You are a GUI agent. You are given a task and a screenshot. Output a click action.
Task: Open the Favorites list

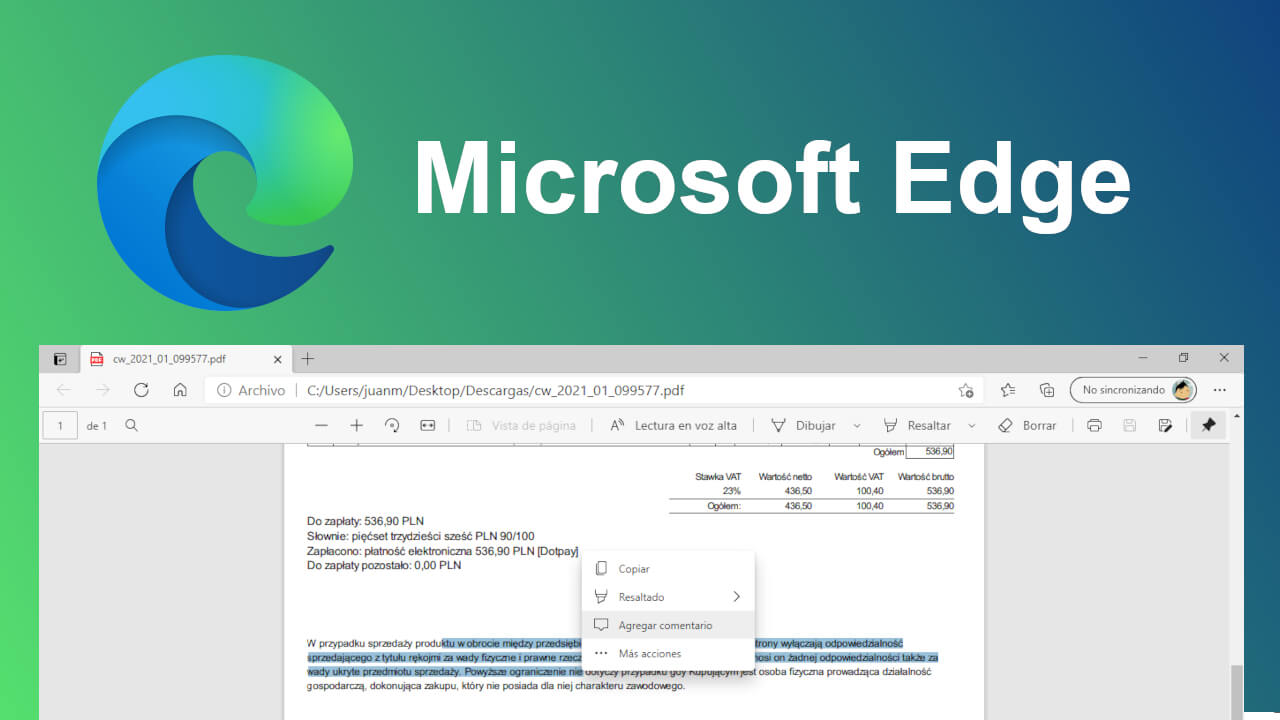(1008, 390)
